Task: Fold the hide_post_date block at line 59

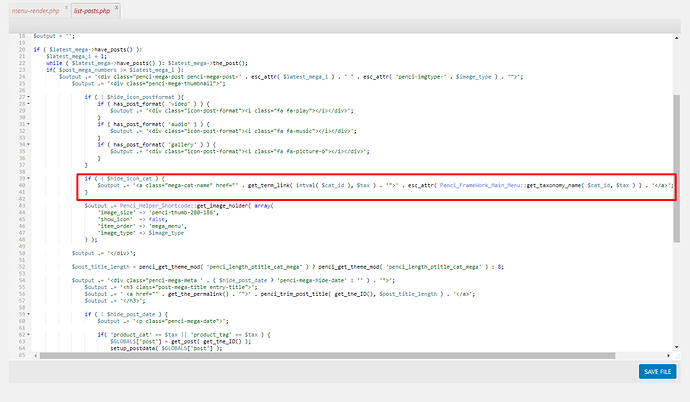Action: pyautogui.click(x=29, y=314)
